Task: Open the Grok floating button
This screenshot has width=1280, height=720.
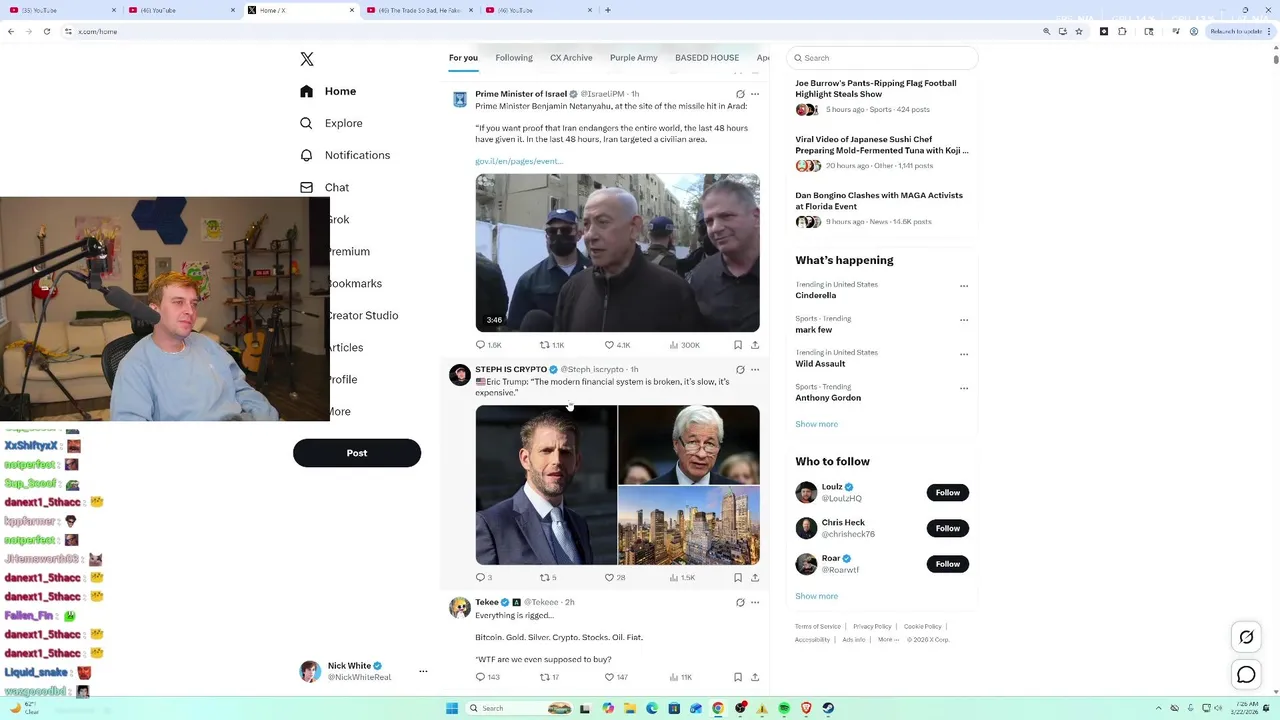Action: click(1246, 637)
